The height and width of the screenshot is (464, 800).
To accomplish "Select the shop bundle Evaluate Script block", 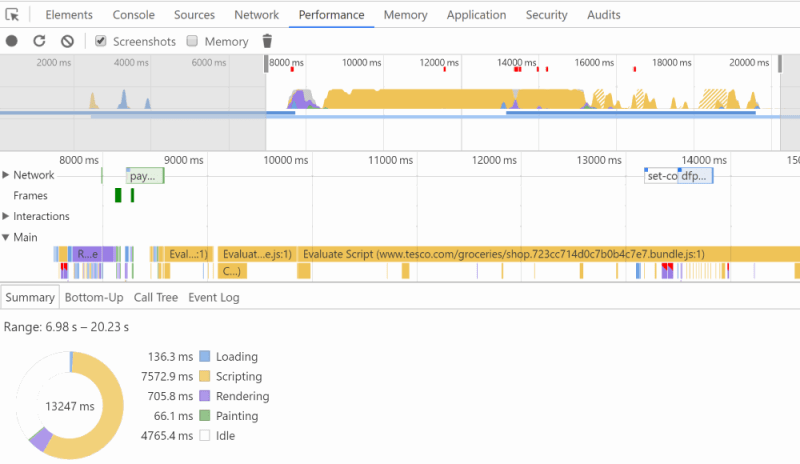I will point(548,254).
